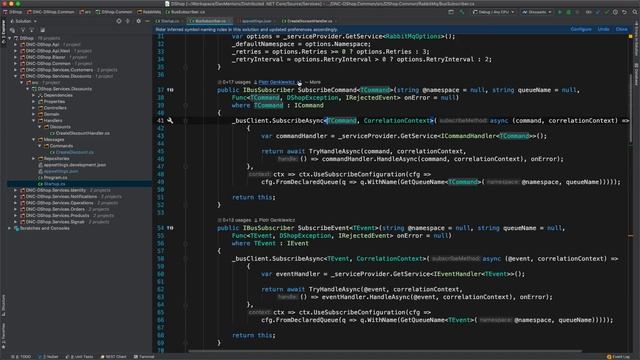Viewport: 640px width, 360px height.
Task: Hide the Solution explorer panel
Action: pyautogui.click(x=147, y=21)
